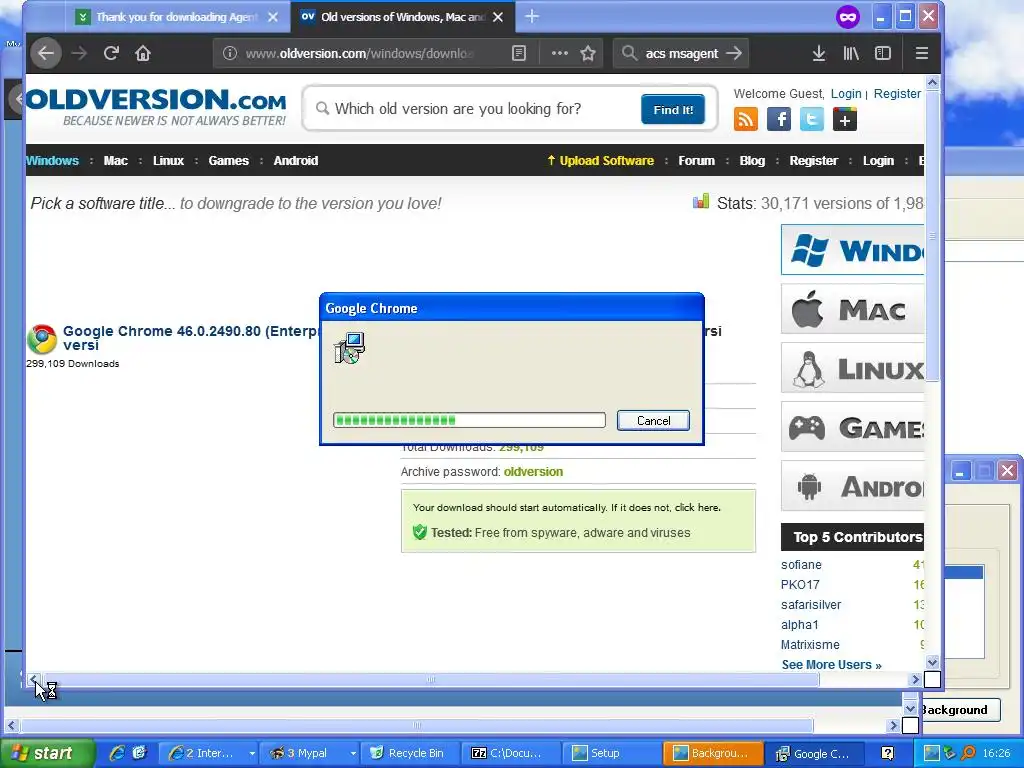
Task: Open the browser home page icon
Action: (143, 53)
